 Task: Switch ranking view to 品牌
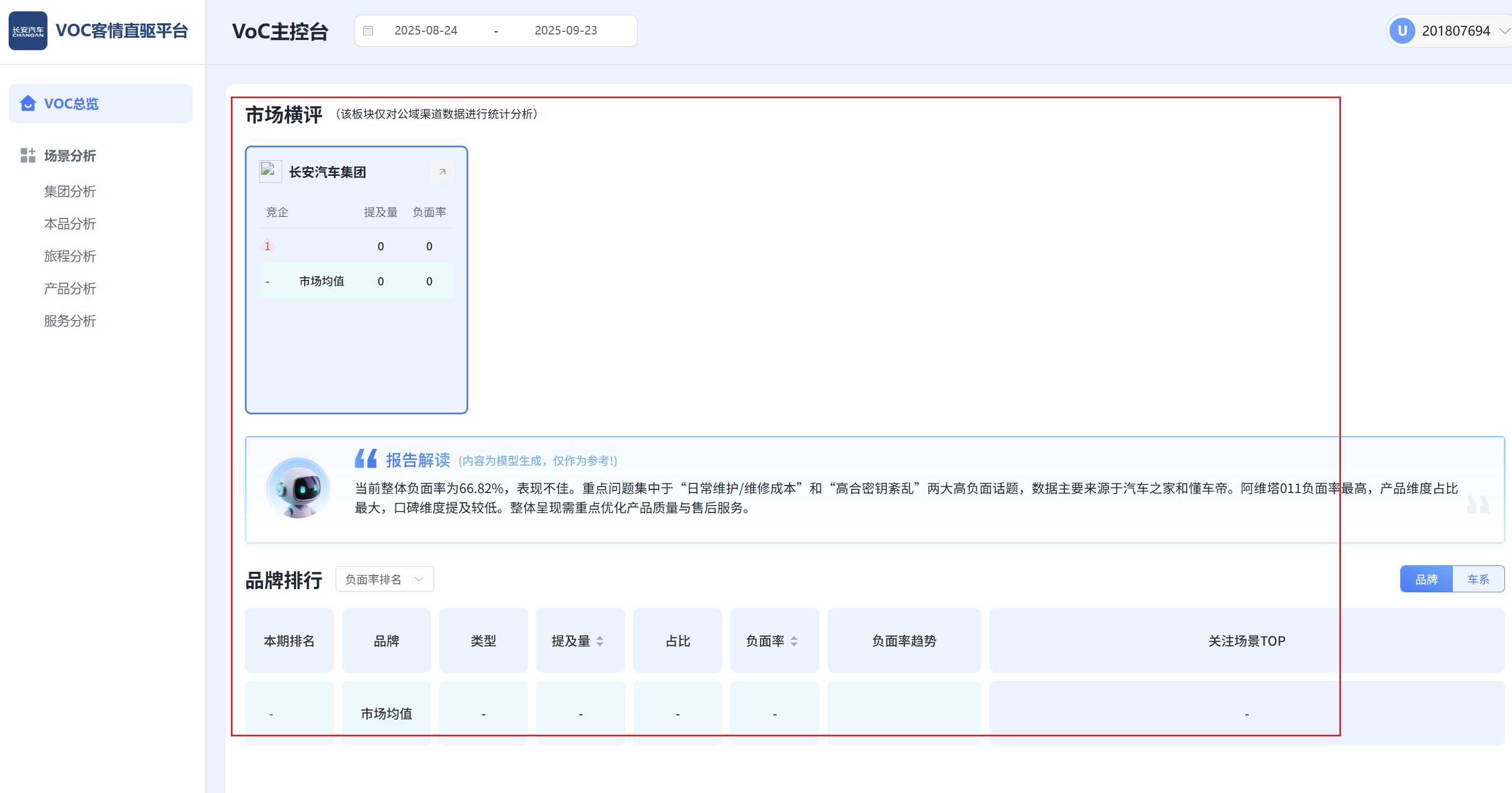click(x=1426, y=579)
